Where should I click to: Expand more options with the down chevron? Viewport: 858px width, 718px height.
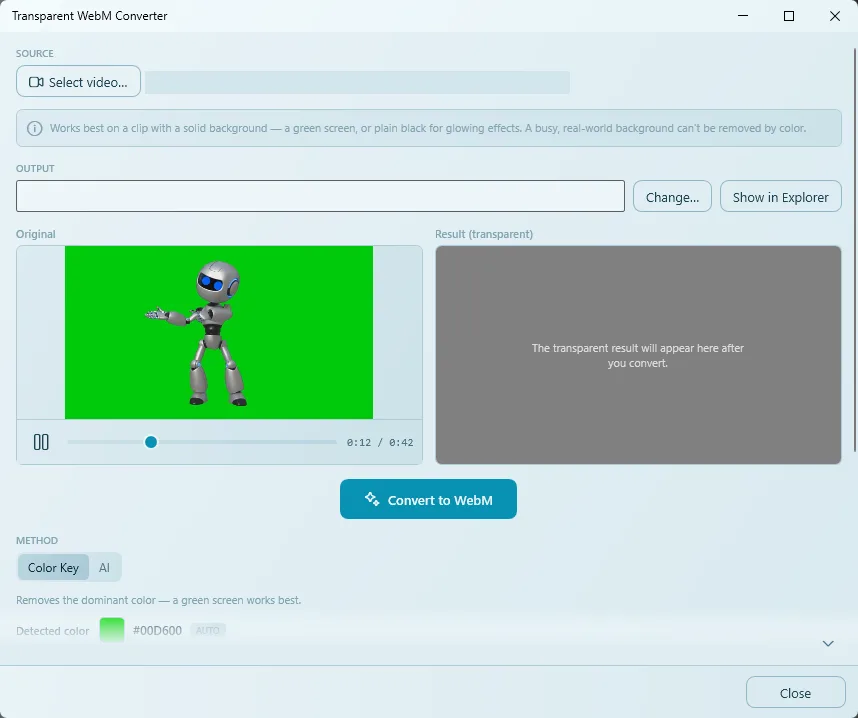point(828,644)
